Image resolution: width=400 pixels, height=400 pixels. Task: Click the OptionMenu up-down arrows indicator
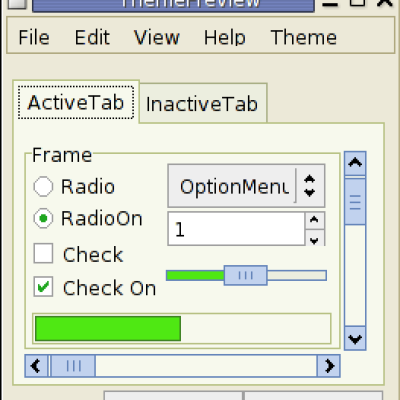click(x=310, y=186)
